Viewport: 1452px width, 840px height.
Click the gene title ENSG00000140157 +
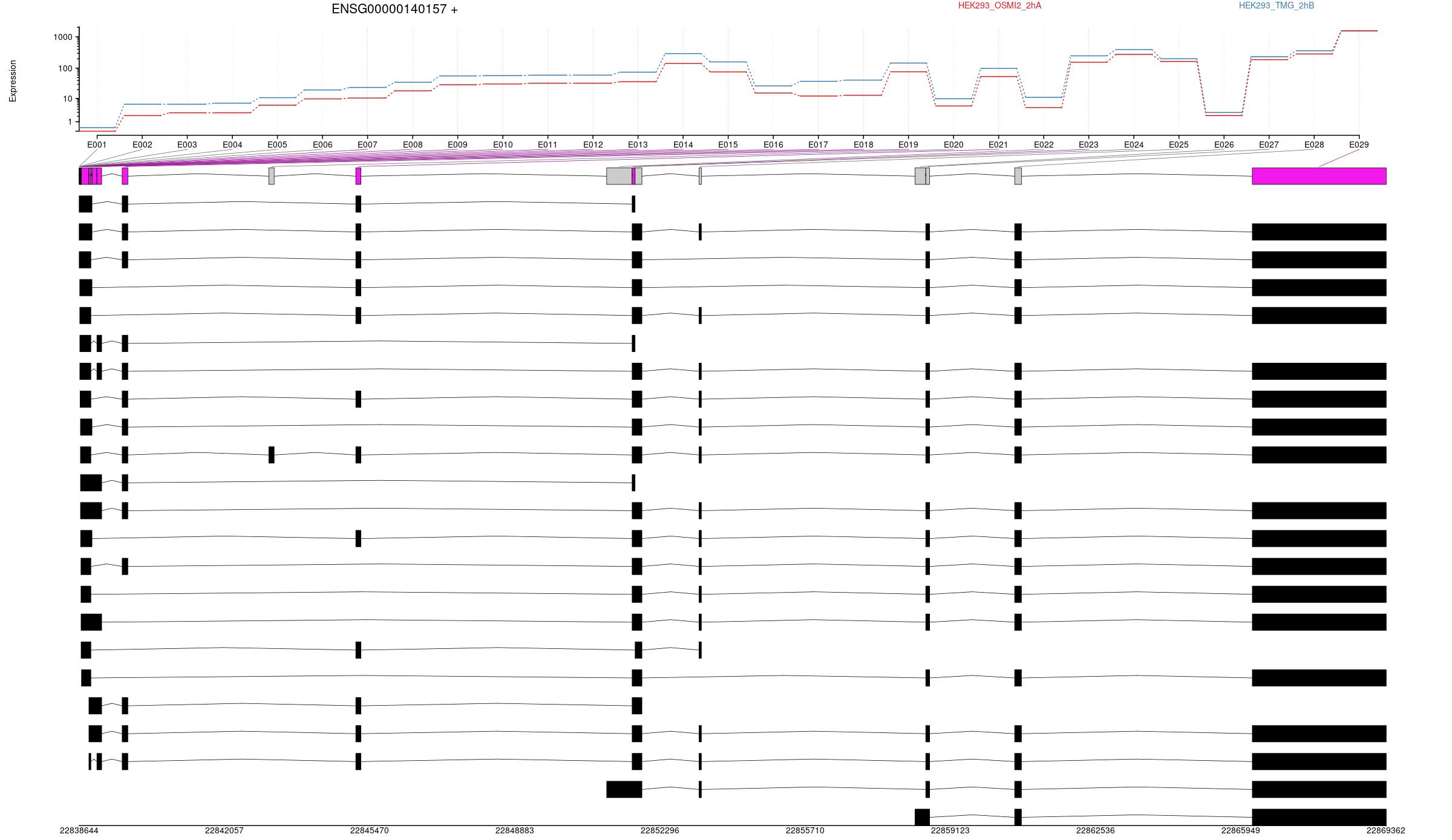pyautogui.click(x=394, y=9)
